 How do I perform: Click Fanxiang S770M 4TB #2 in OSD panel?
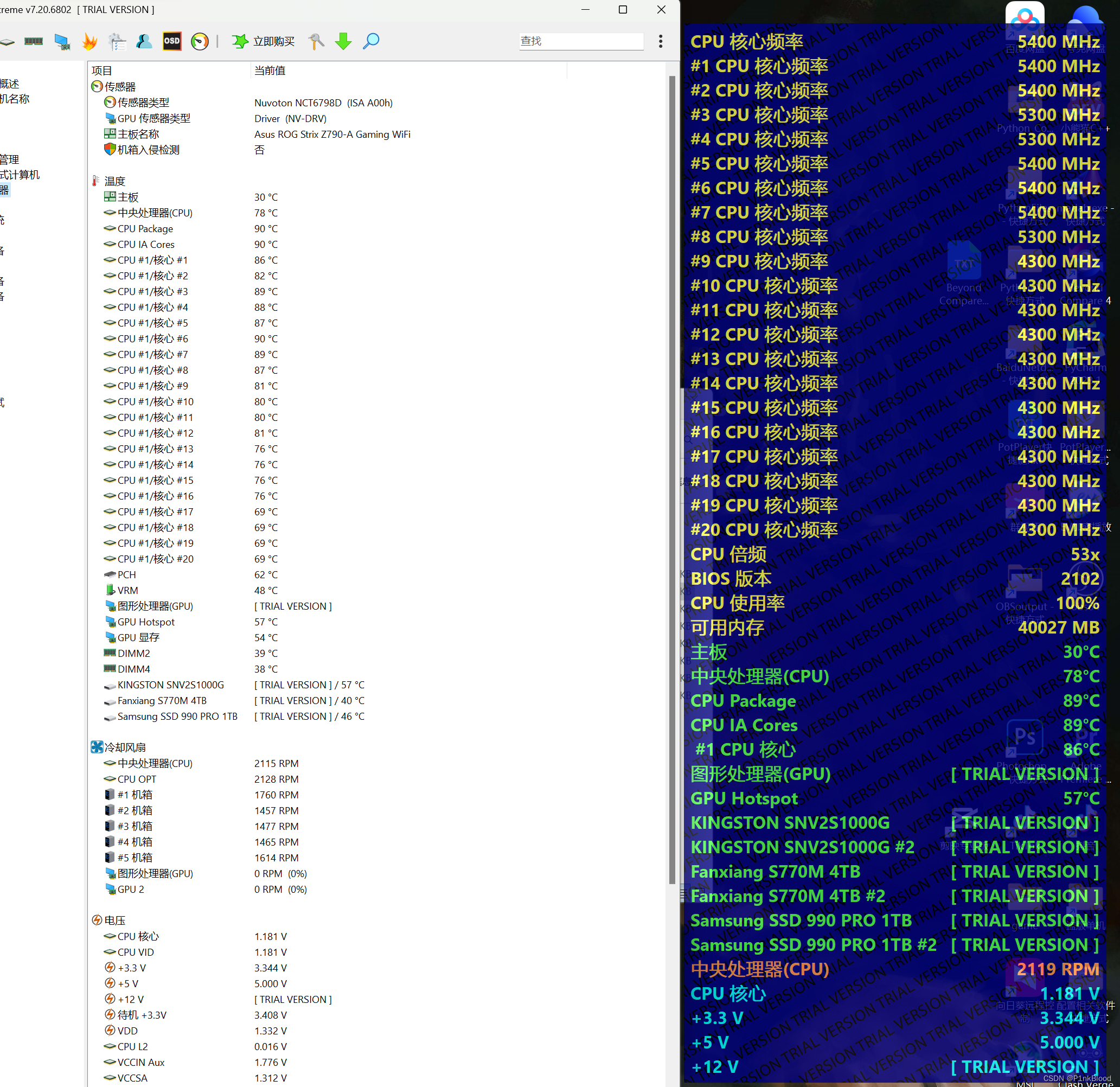(x=788, y=896)
